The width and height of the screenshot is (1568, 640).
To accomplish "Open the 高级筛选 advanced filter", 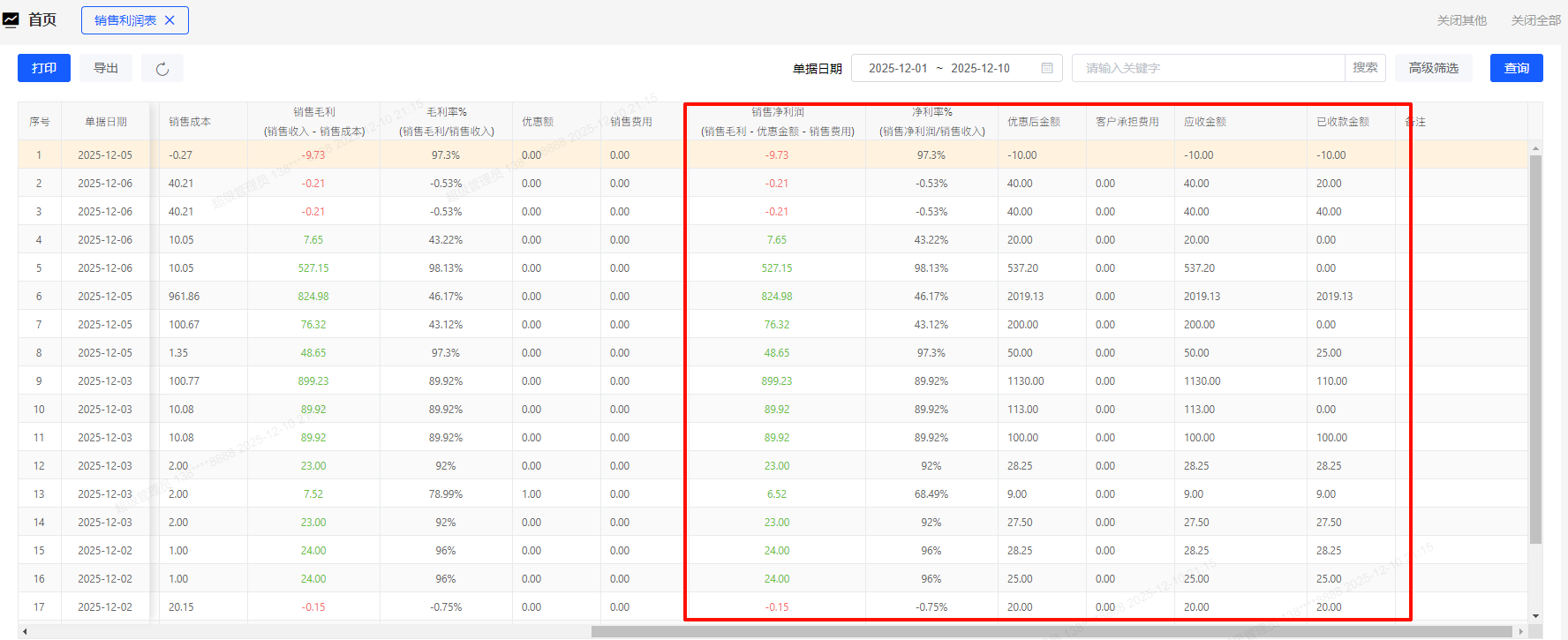I will (1433, 68).
